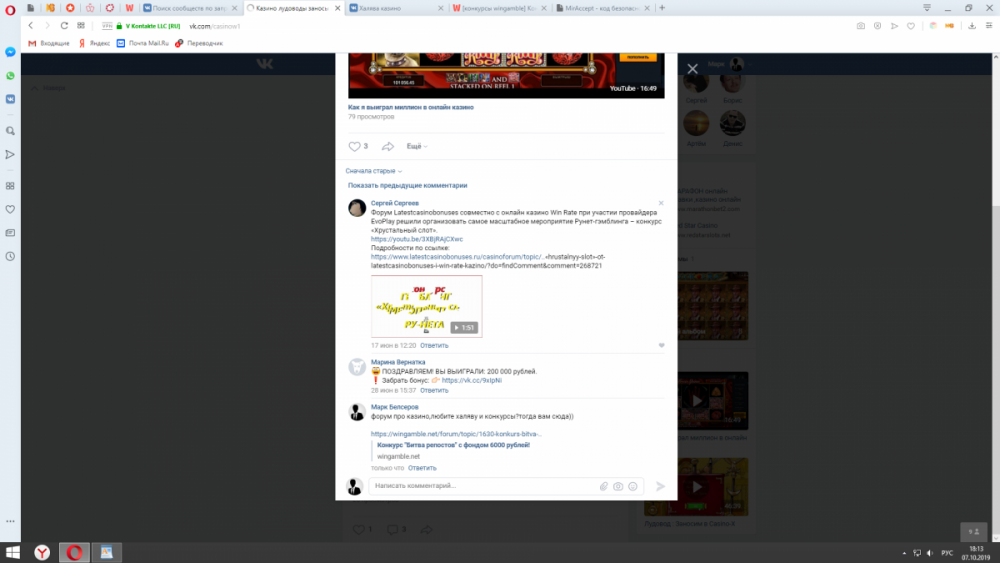The width and height of the screenshot is (1000, 563).
Task: Expand the Ещё dropdown menu
Action: tap(417, 146)
